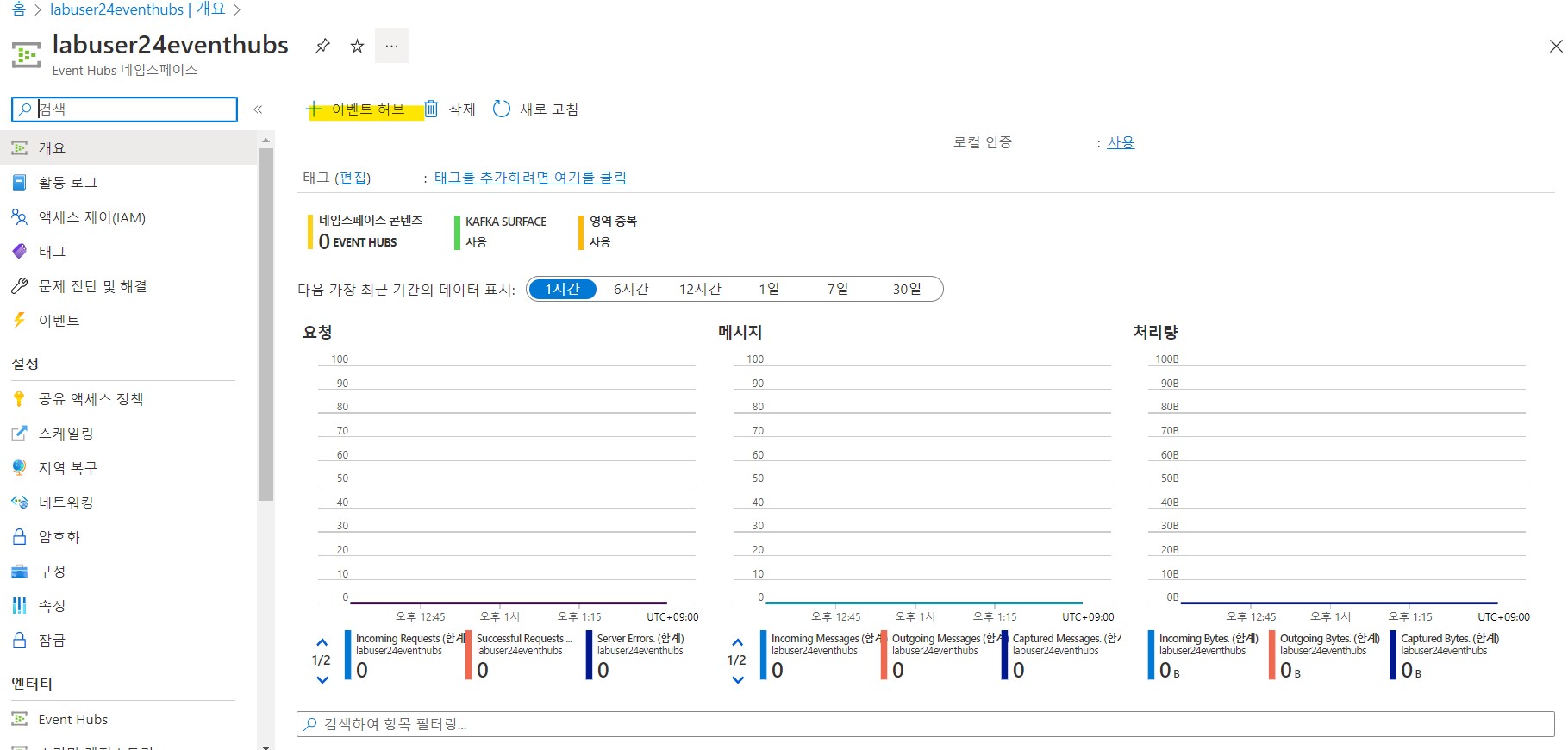Select the 7일 time range

point(838,289)
